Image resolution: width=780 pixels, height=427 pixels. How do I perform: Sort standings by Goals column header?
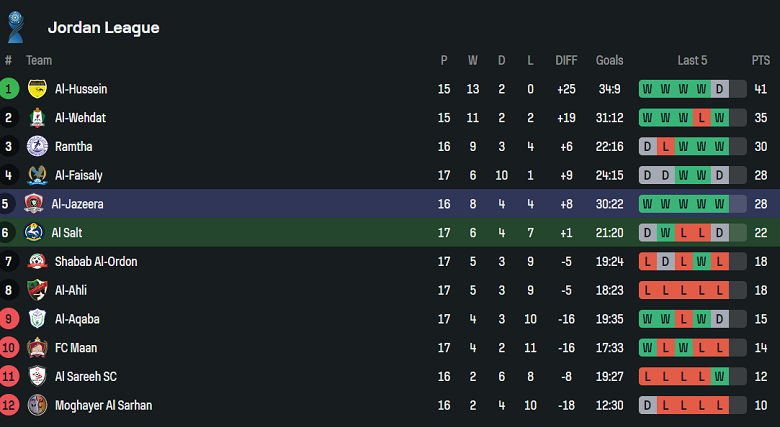pyautogui.click(x=610, y=61)
